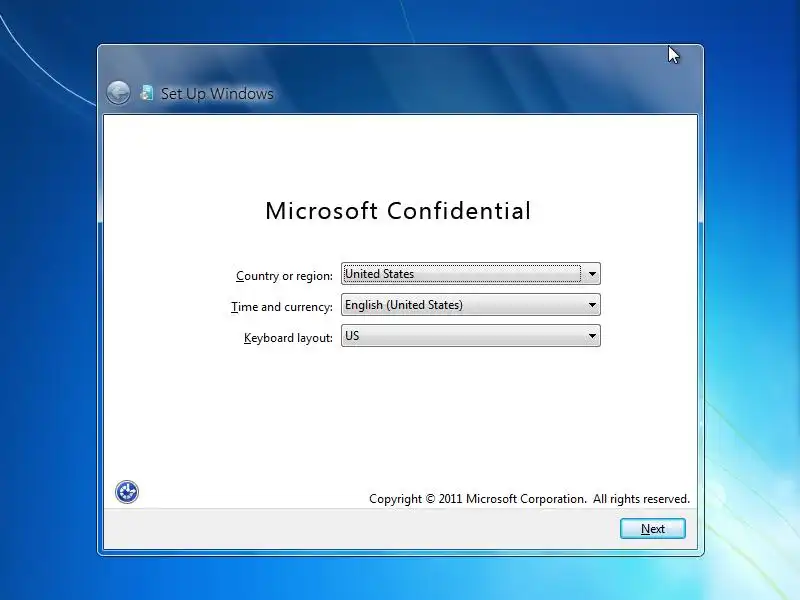Viewport: 800px width, 600px height.
Task: Click the Next button
Action: coord(653,529)
